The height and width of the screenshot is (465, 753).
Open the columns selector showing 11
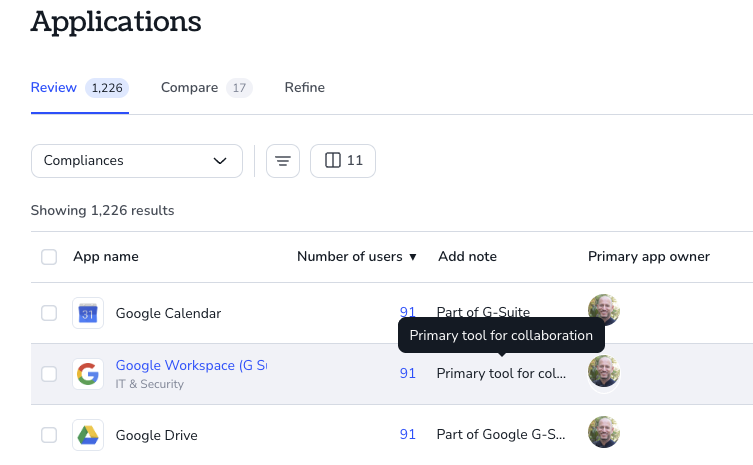pyautogui.click(x=343, y=161)
